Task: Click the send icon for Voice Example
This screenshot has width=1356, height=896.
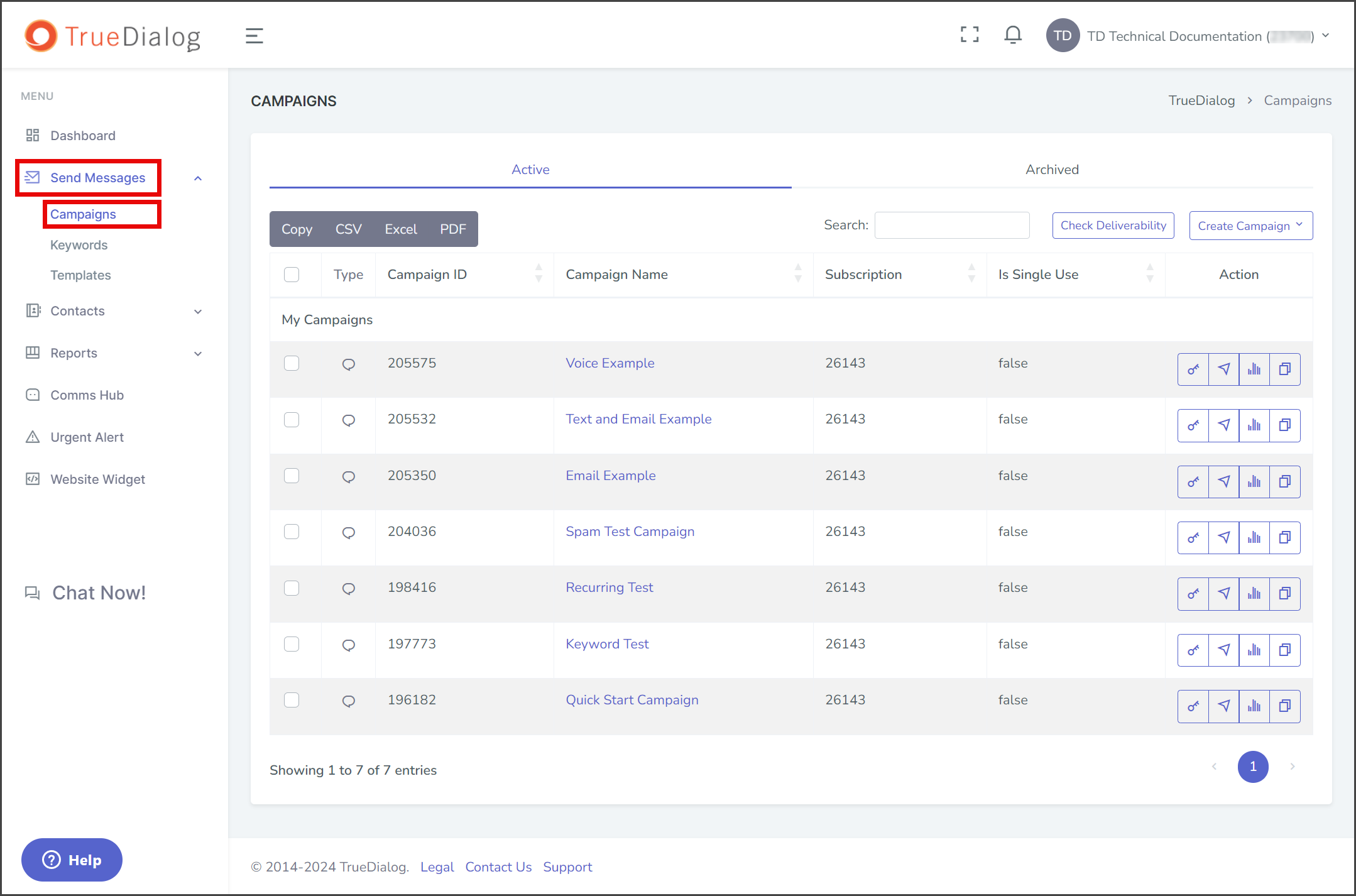Action: [x=1223, y=369]
